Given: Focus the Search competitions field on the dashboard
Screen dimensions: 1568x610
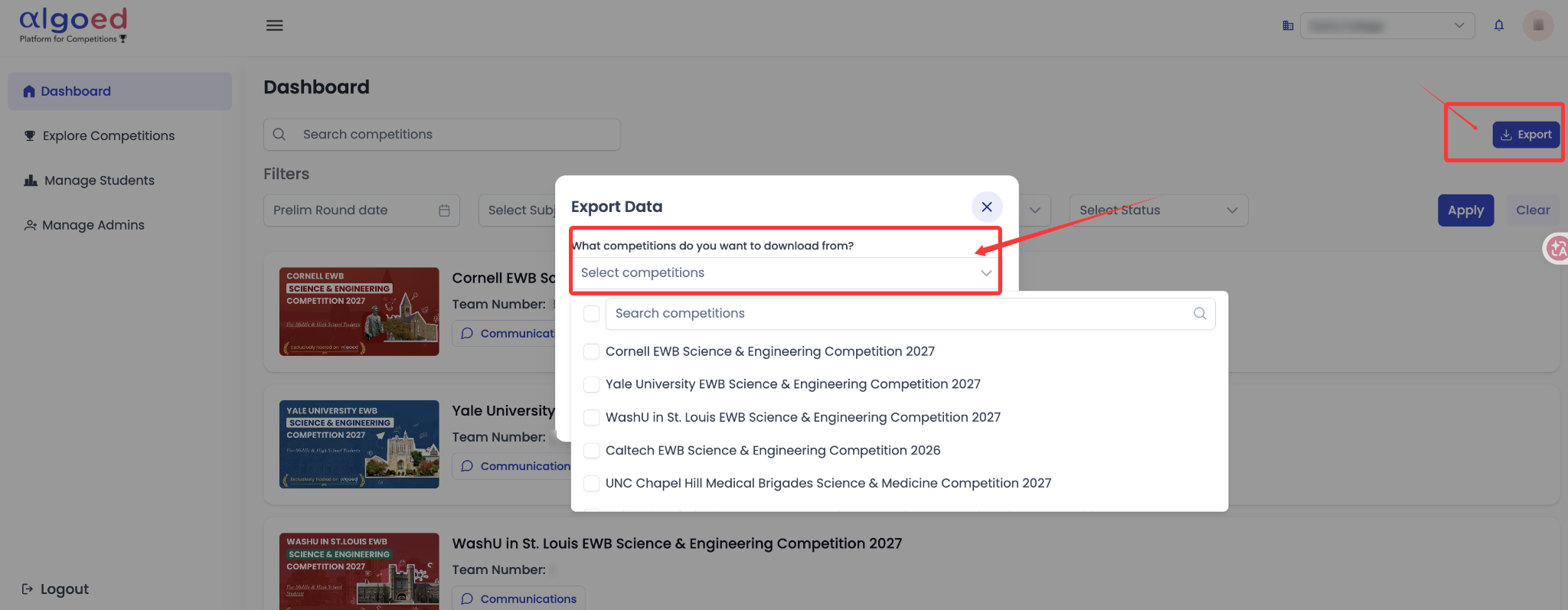Looking at the screenshot, I should coord(442,135).
